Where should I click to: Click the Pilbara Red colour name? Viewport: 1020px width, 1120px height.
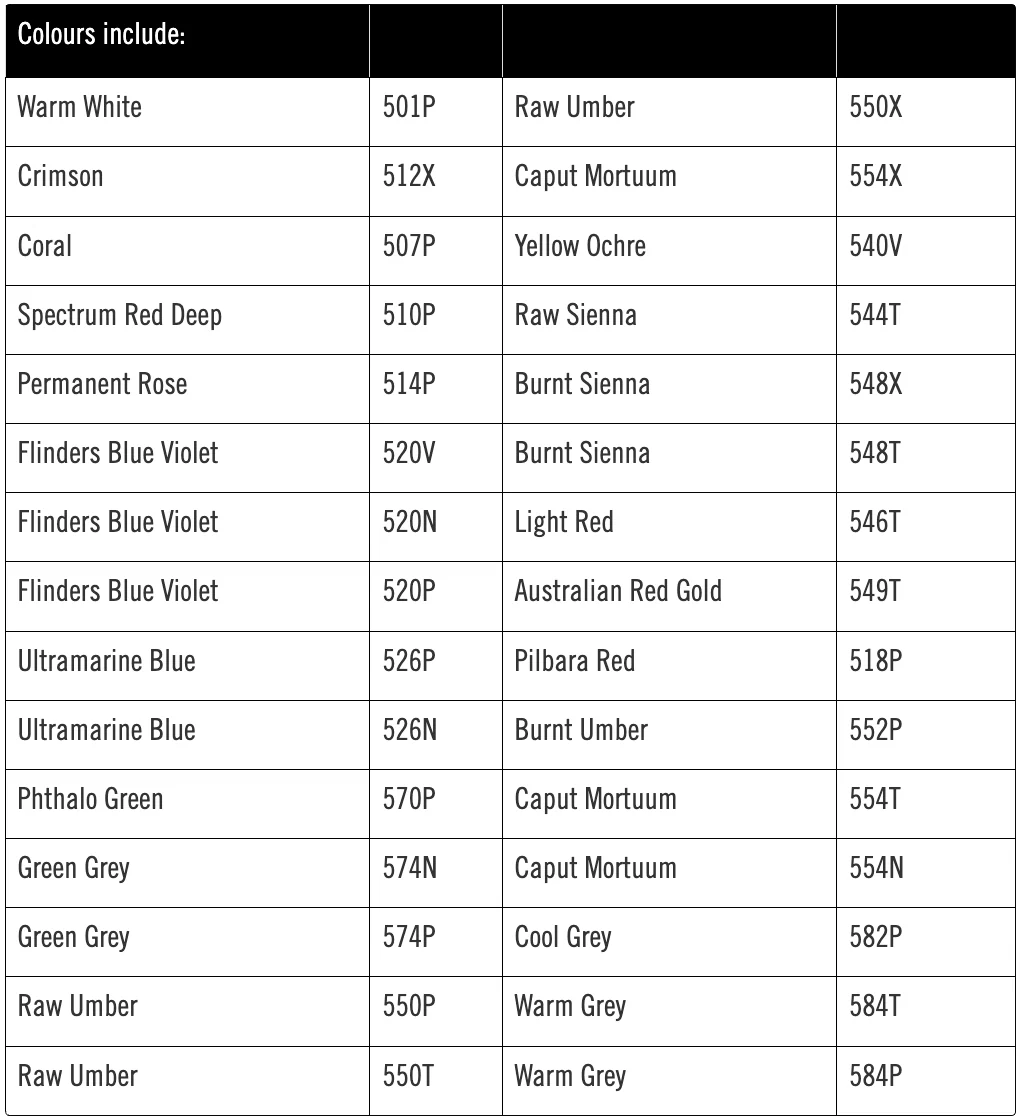coord(575,661)
